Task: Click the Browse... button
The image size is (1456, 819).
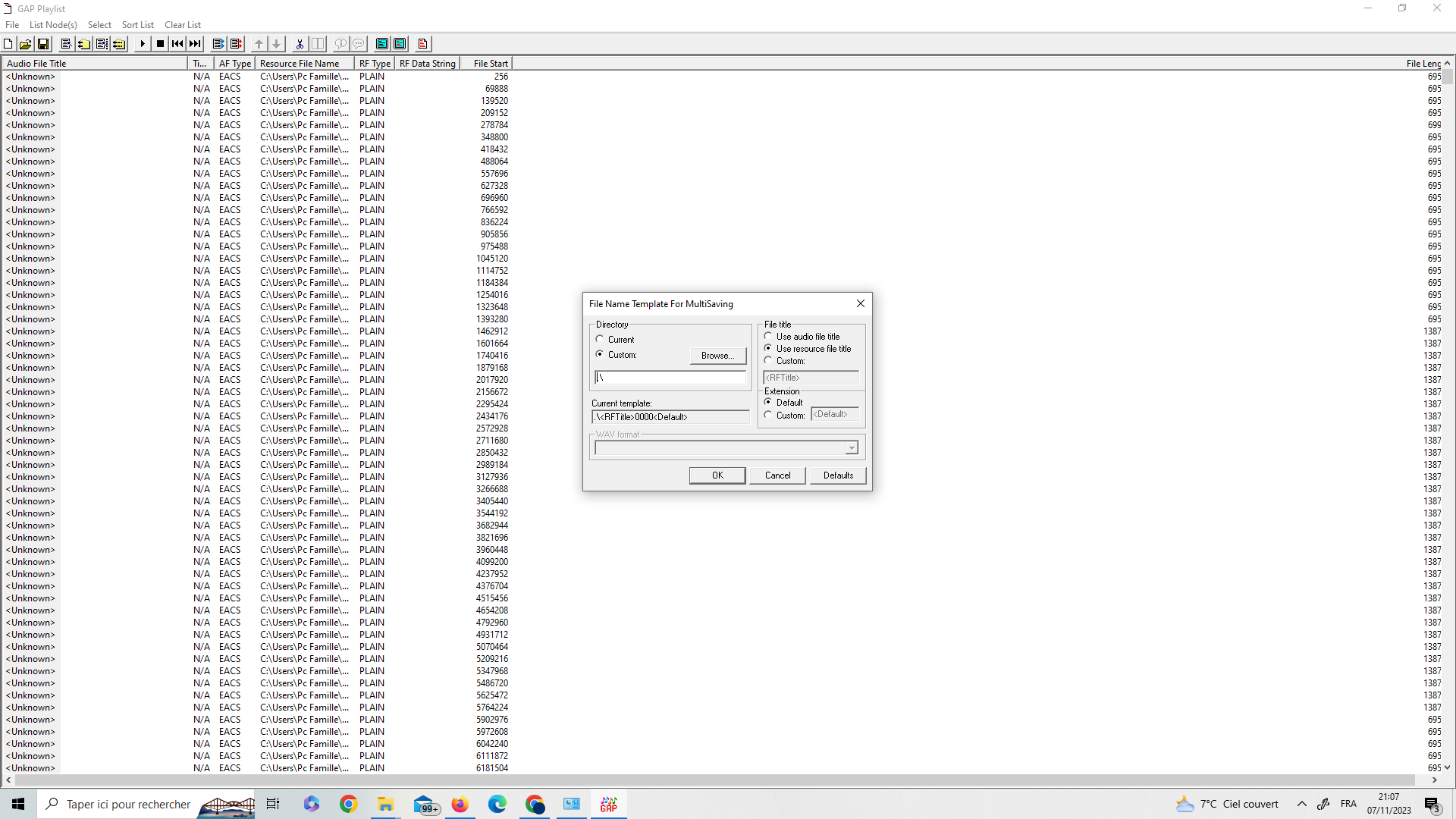Action: (x=717, y=356)
